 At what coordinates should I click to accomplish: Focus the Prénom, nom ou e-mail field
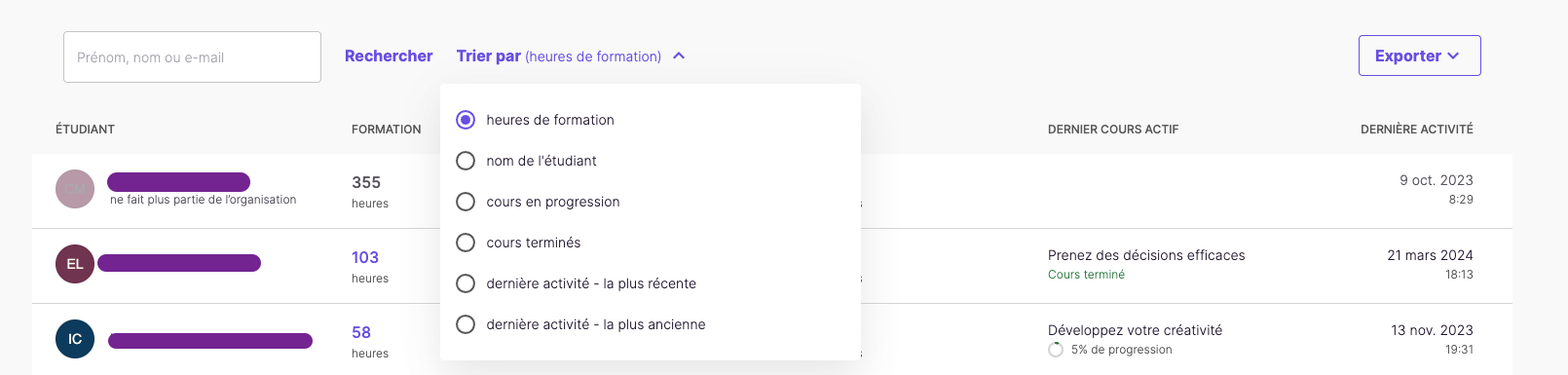tap(192, 56)
